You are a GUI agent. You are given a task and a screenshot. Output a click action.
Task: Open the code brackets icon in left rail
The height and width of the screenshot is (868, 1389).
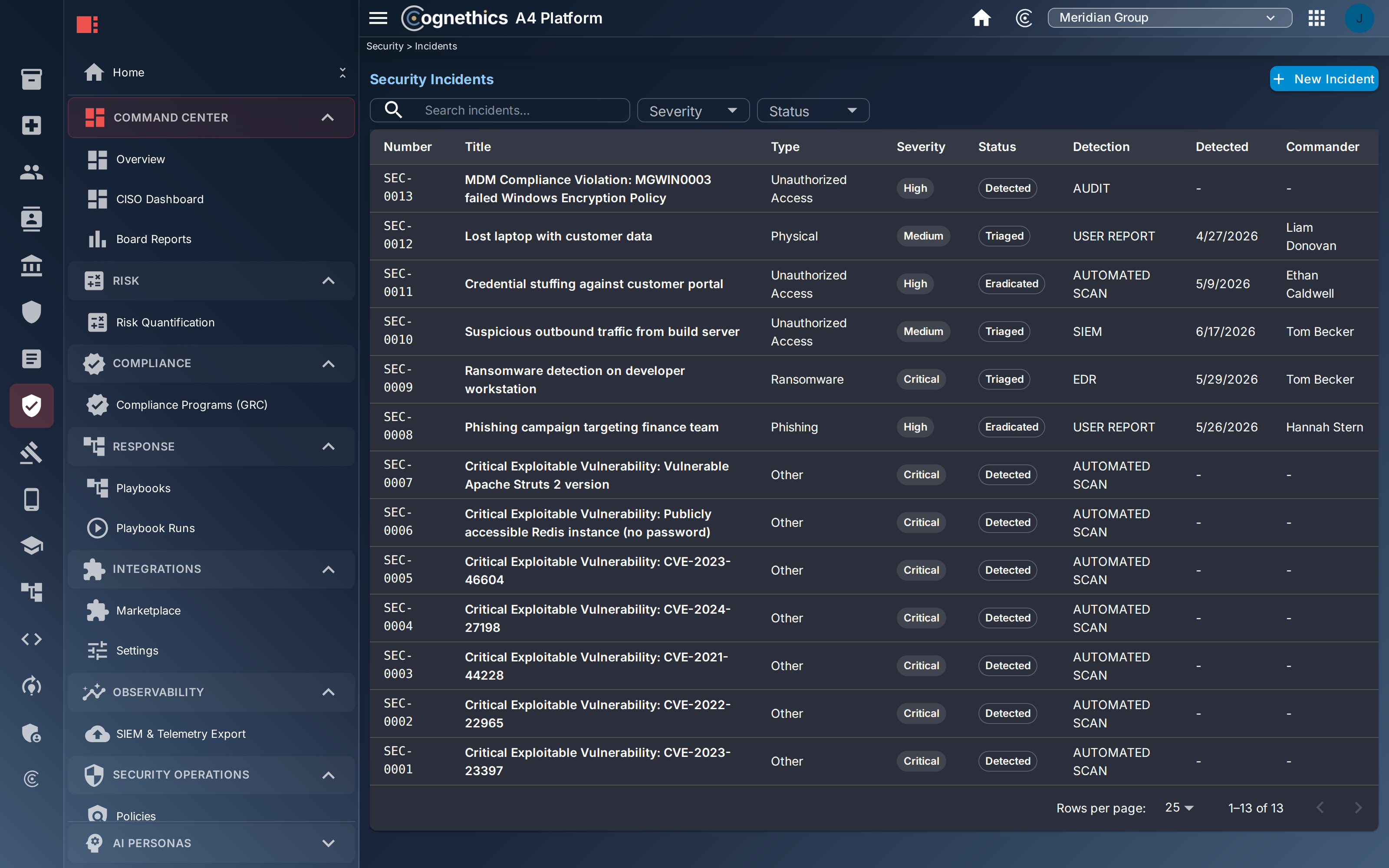coord(32,639)
